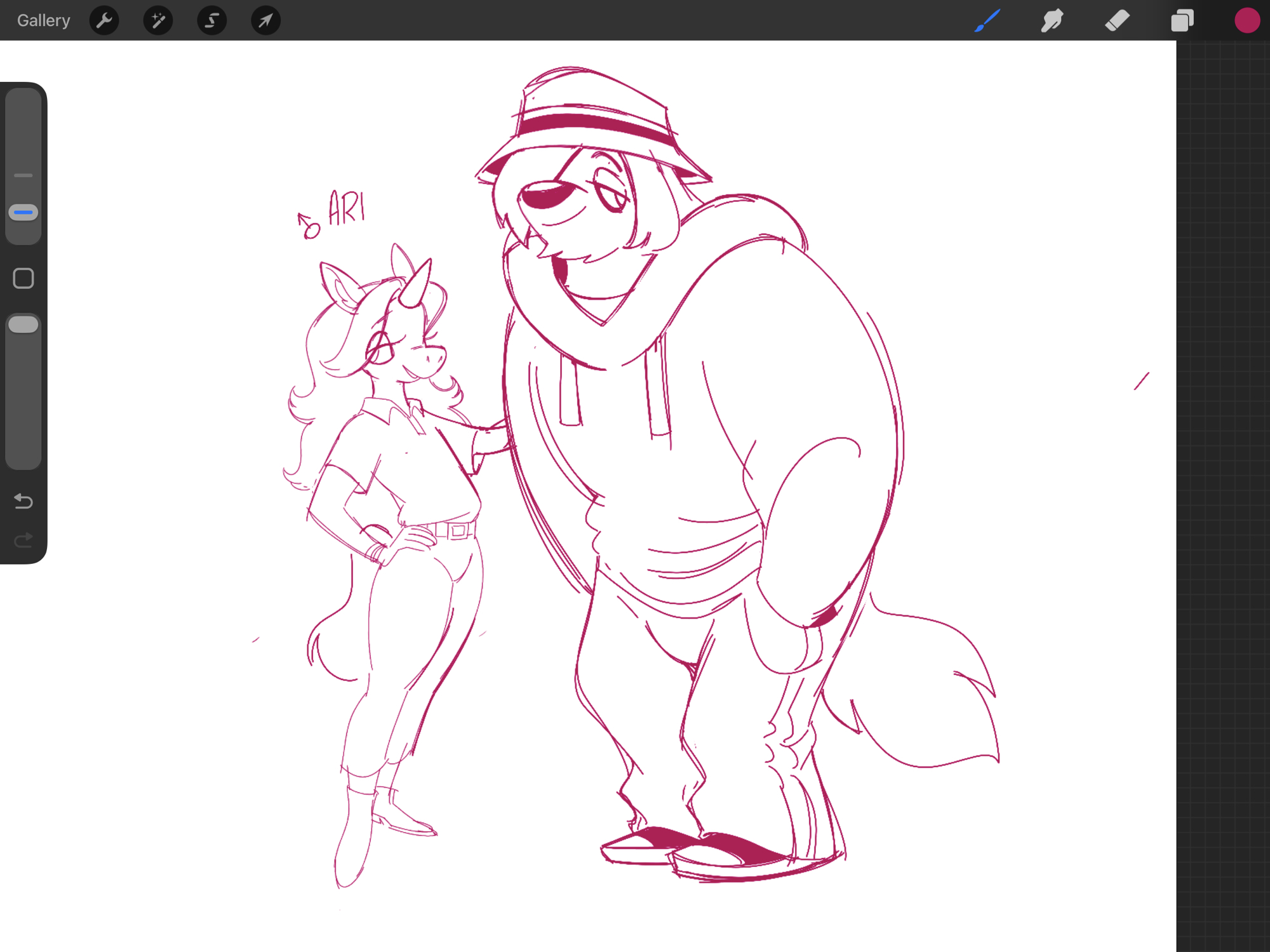The height and width of the screenshot is (952, 1270).
Task: Select the Brush paint tool
Action: [987, 20]
